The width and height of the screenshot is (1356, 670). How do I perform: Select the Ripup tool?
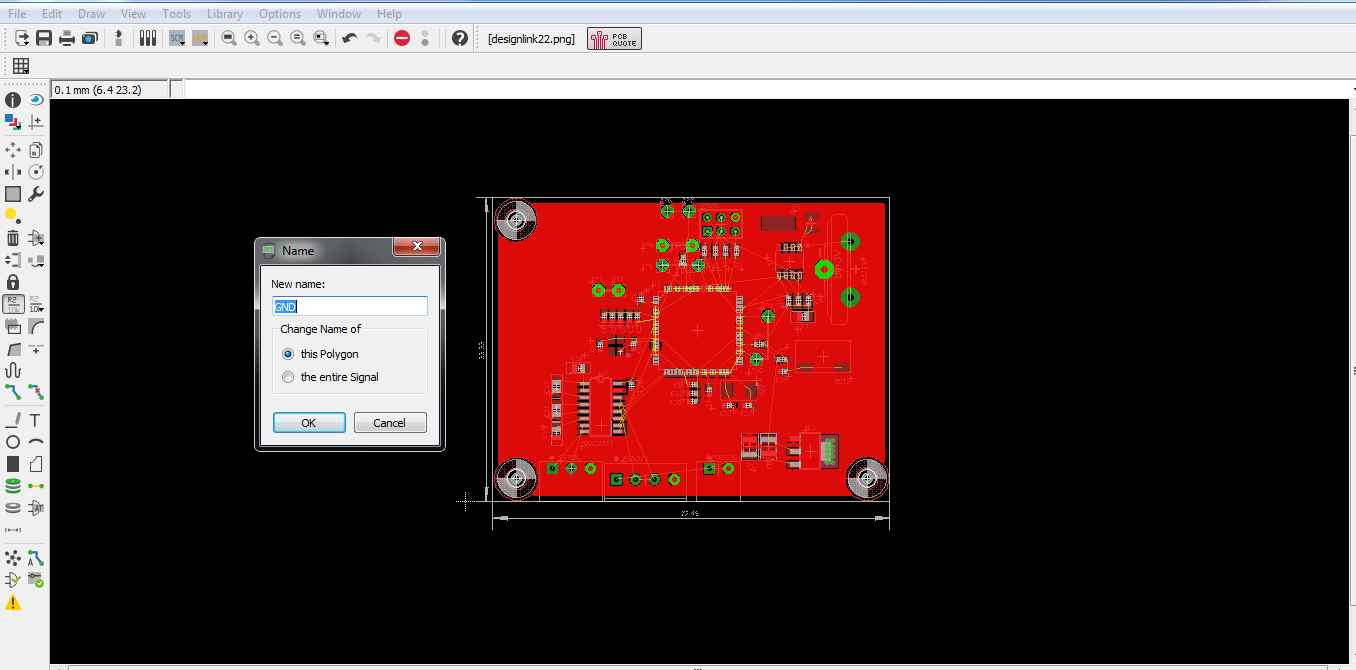36,392
